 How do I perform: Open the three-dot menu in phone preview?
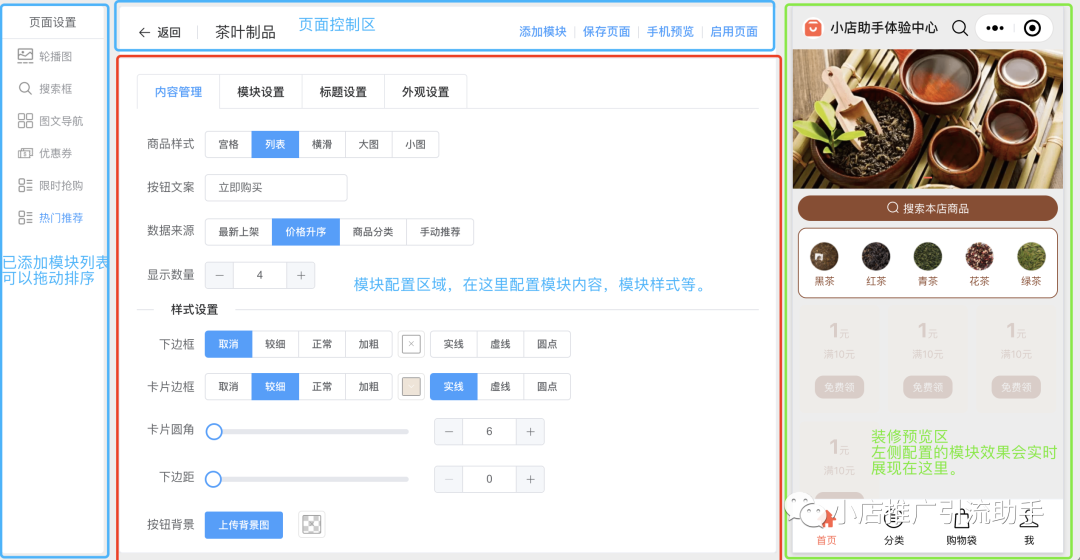click(x=995, y=28)
